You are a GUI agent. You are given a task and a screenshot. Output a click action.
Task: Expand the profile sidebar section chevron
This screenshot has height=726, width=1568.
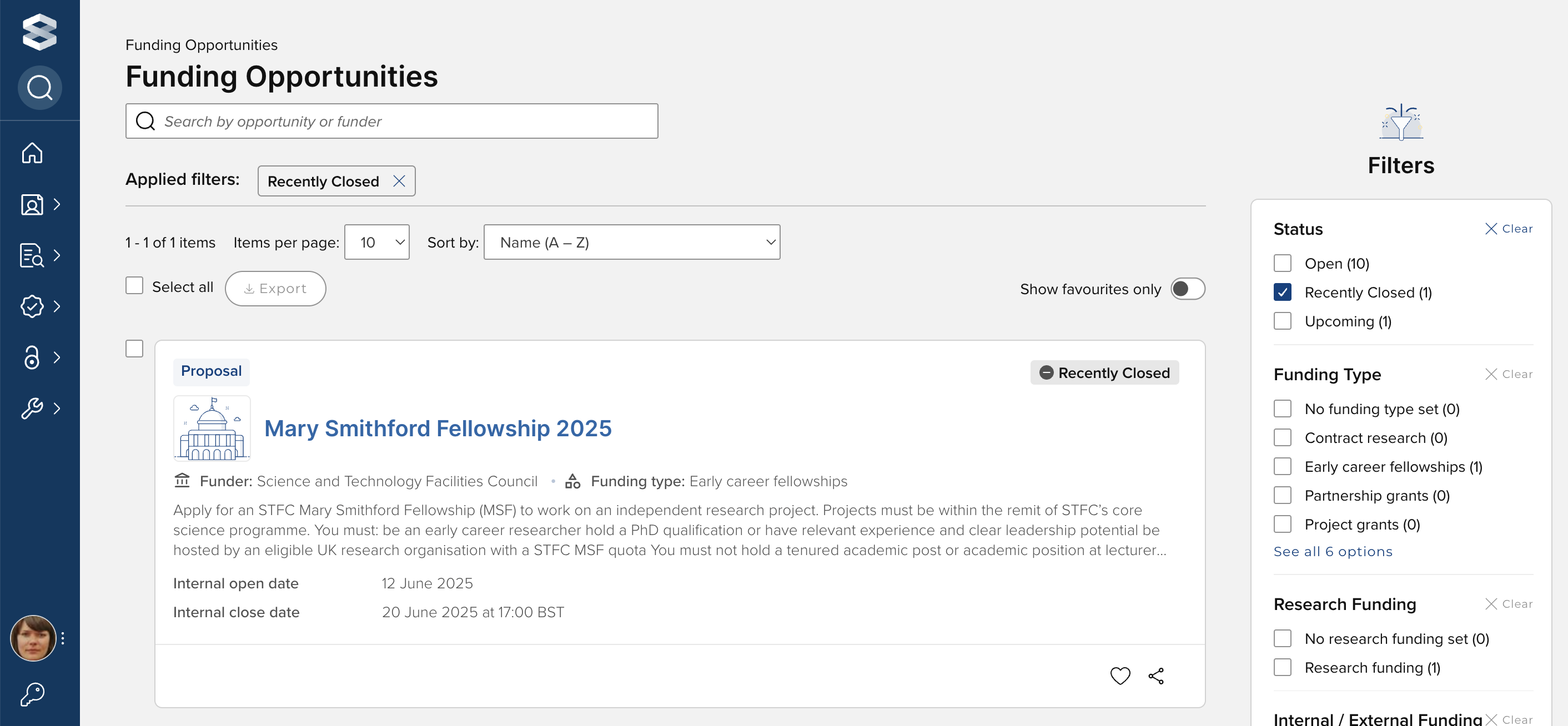point(57,204)
